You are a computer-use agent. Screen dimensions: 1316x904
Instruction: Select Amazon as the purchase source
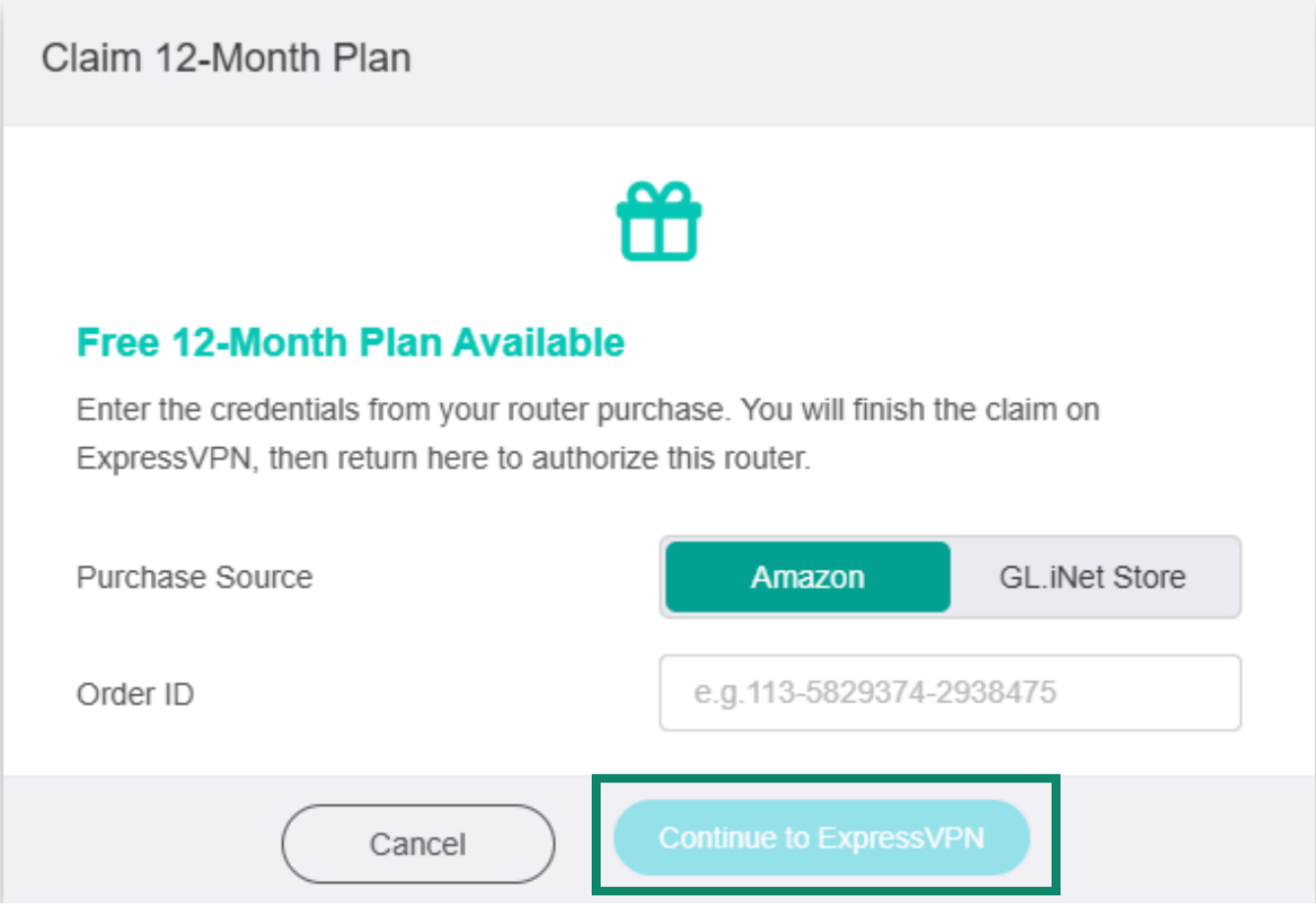(x=807, y=577)
